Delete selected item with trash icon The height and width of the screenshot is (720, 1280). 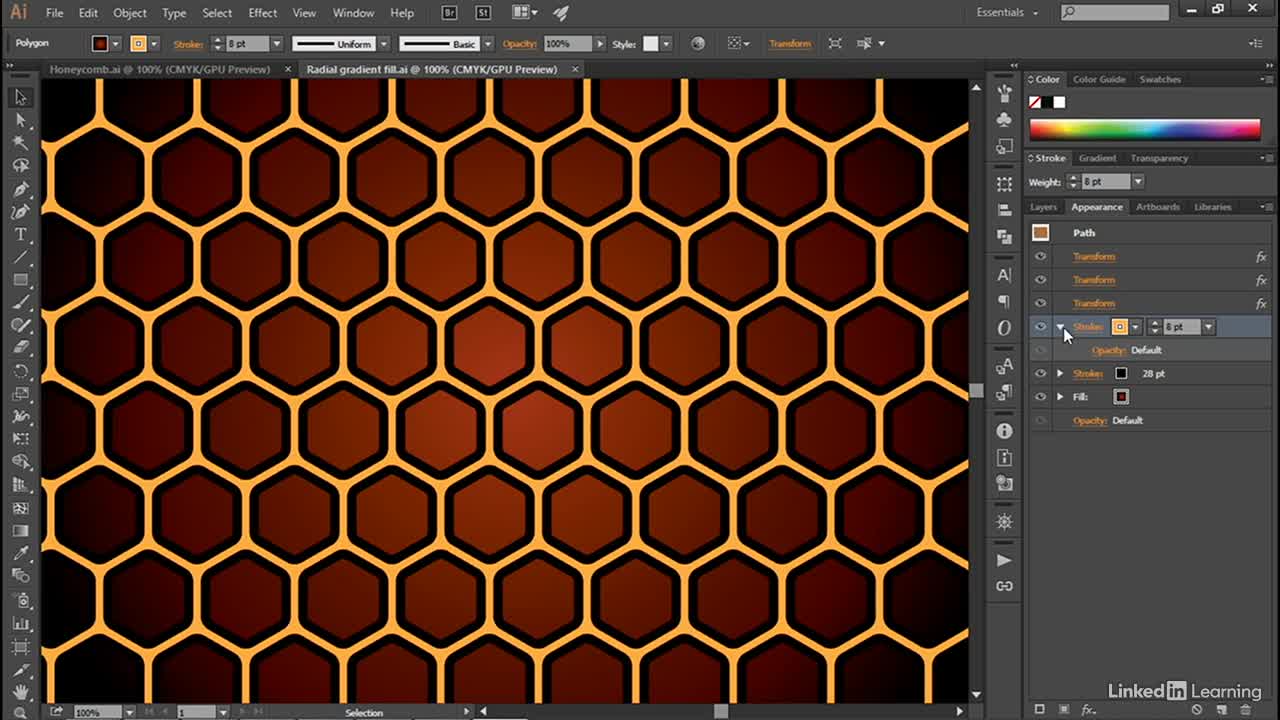(1245, 710)
